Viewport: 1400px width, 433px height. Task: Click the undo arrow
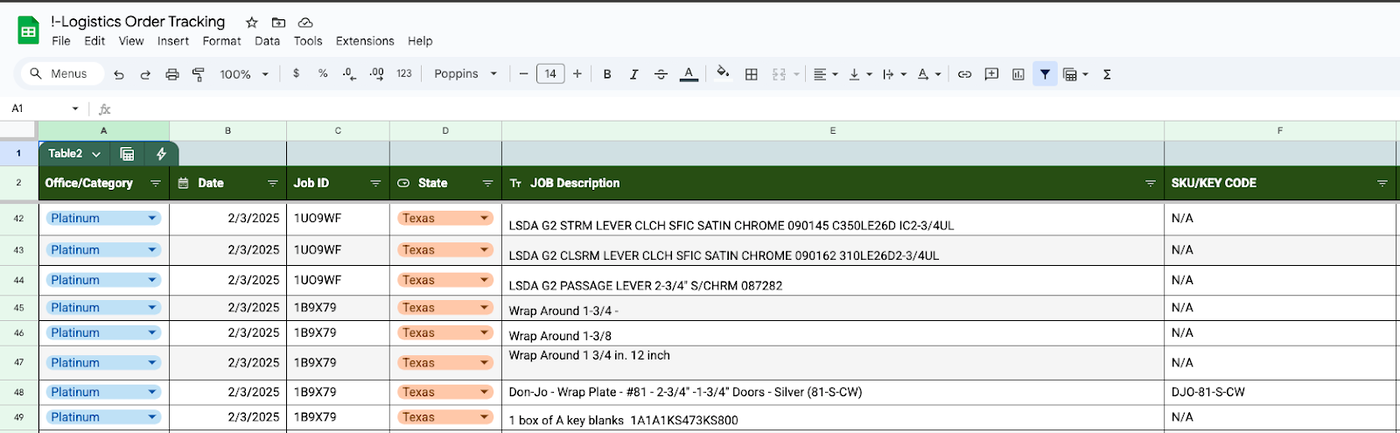click(119, 74)
